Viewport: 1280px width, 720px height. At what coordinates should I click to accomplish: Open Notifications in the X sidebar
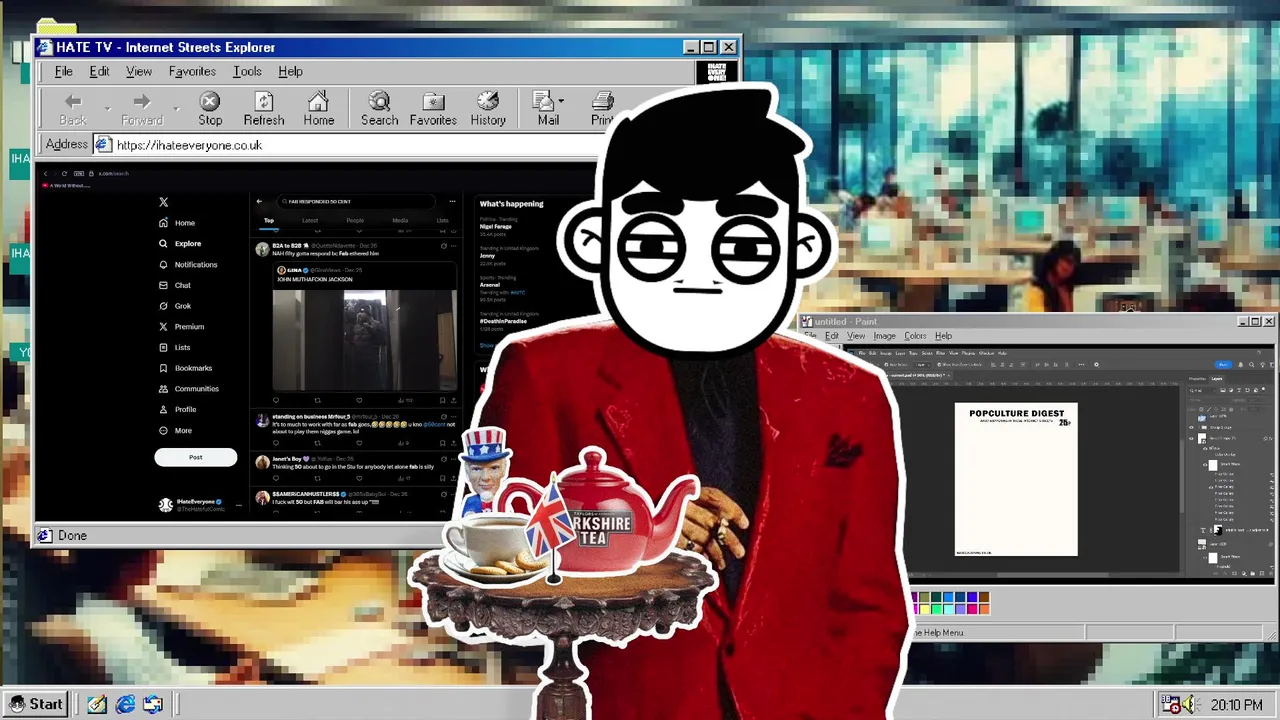pos(188,264)
